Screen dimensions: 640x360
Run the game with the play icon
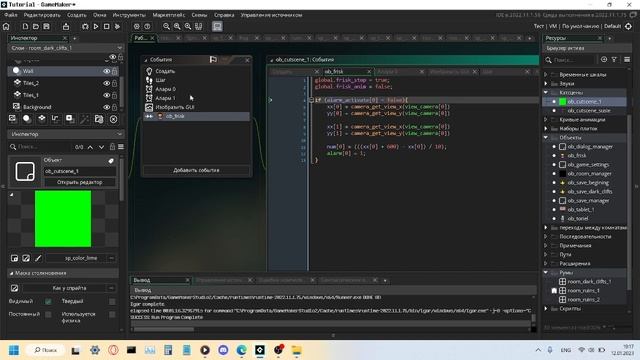96,27
